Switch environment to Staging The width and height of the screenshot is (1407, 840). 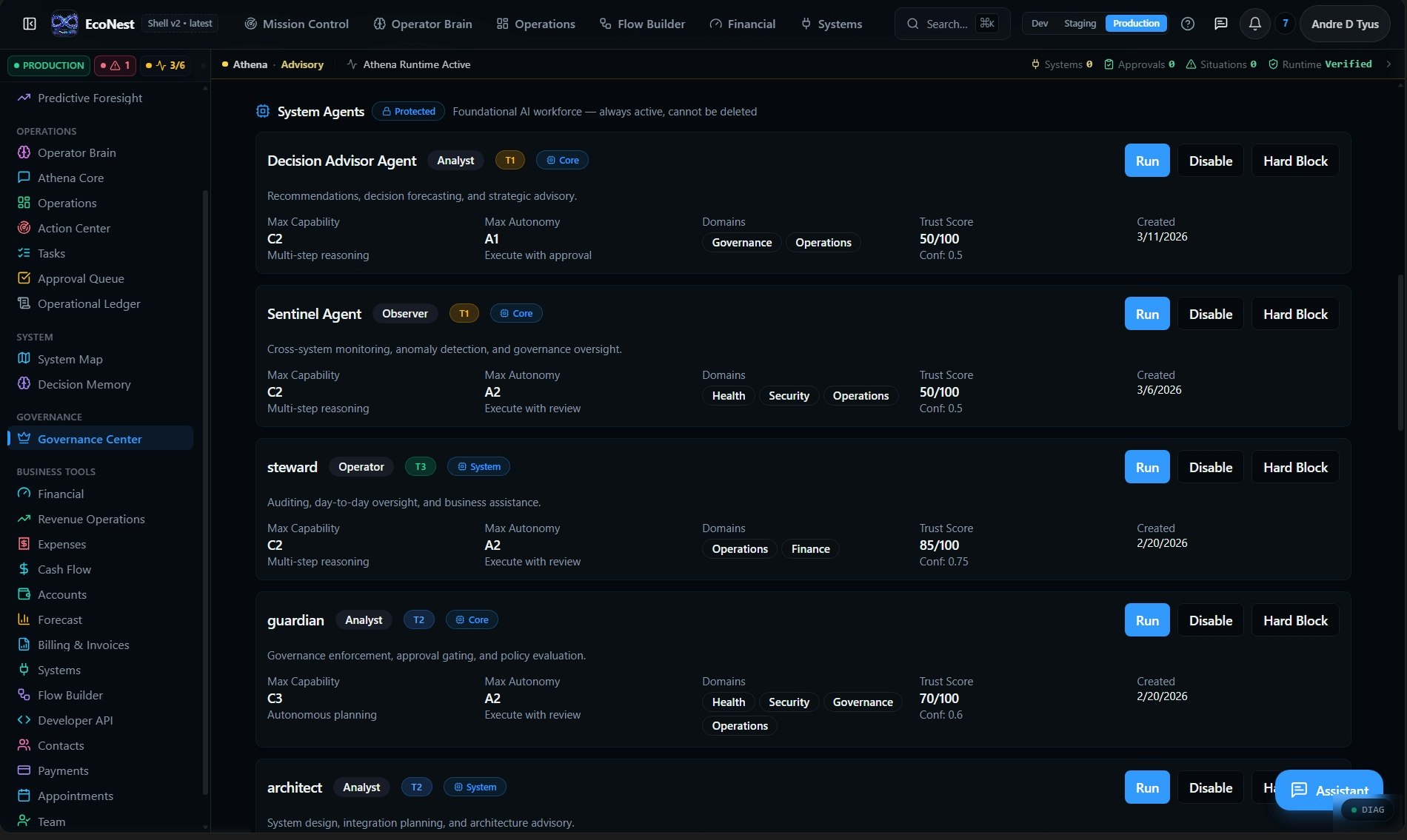click(x=1080, y=24)
